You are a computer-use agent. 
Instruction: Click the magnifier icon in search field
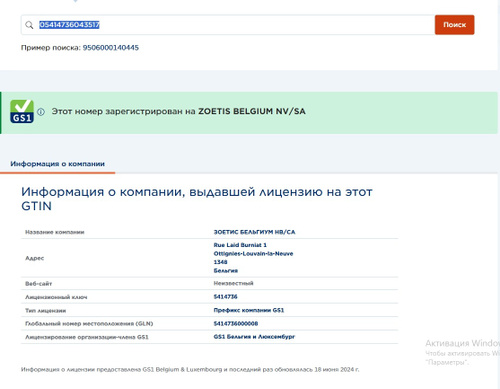(29, 25)
